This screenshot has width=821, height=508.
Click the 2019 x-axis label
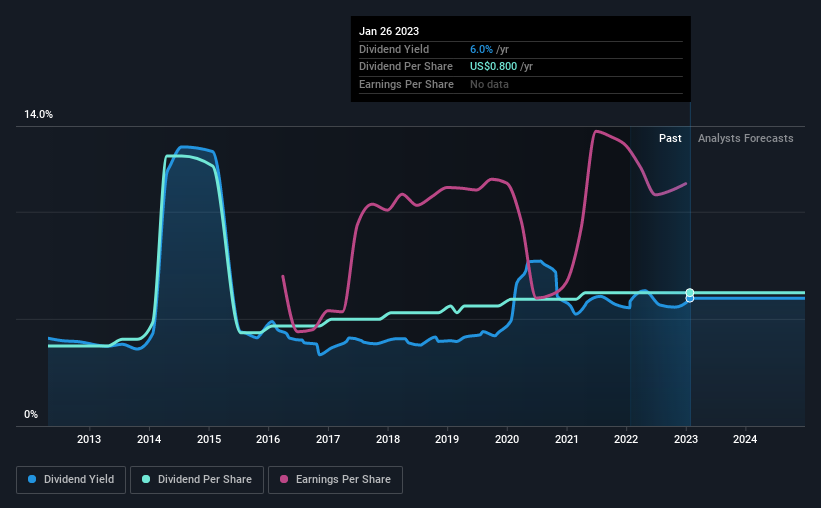coord(447,439)
